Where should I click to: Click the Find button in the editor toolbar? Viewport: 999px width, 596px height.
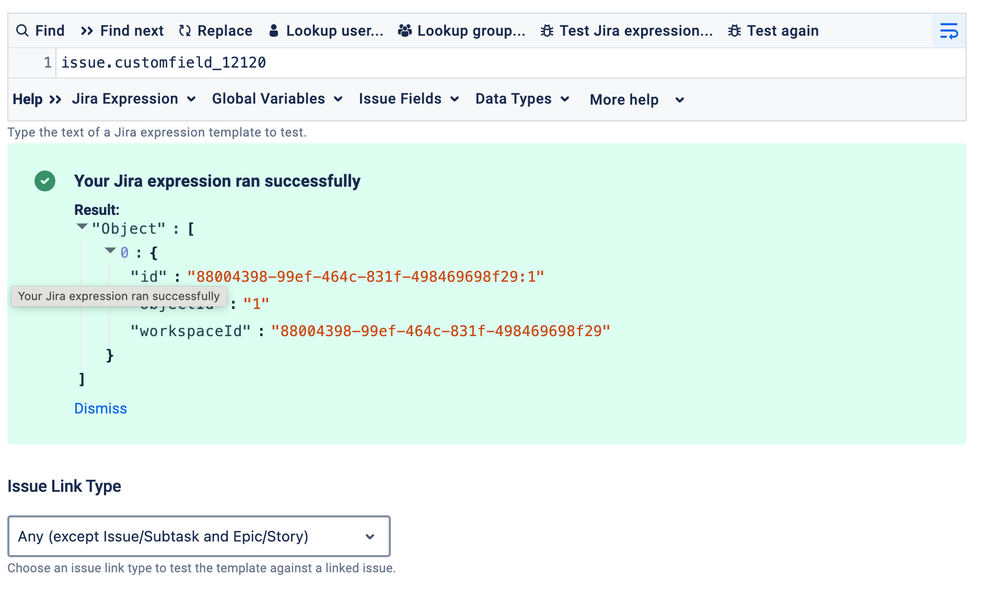40,31
